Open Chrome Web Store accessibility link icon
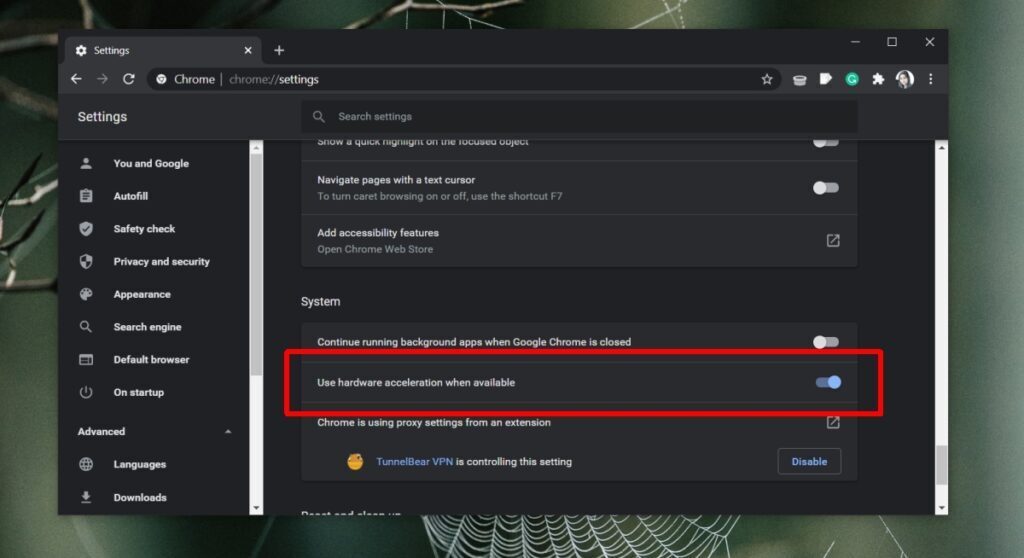1024x558 pixels. 833,240
